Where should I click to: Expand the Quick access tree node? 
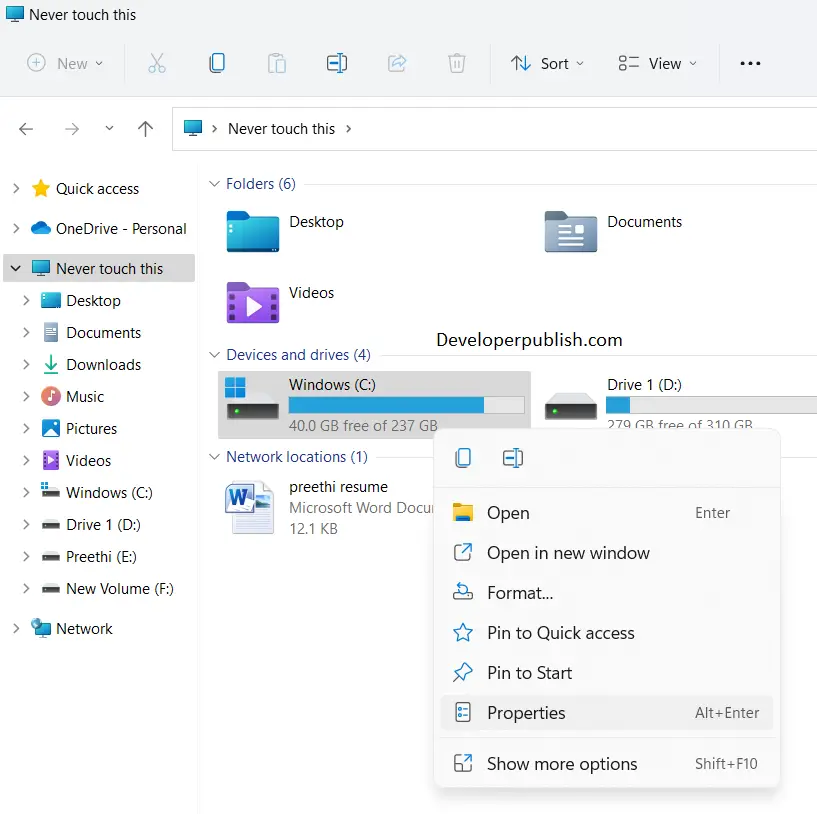16,188
